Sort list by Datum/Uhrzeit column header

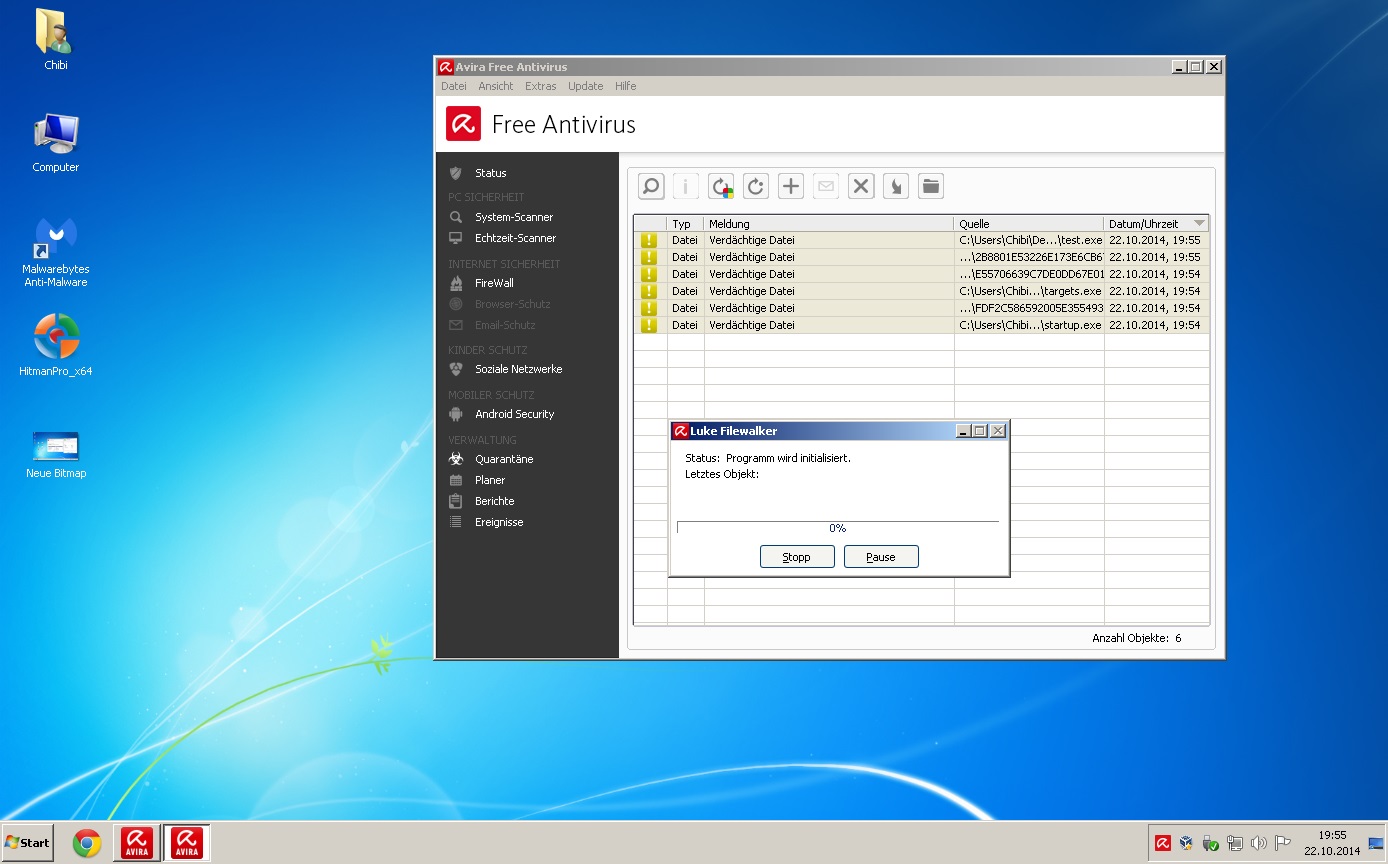pos(1157,224)
